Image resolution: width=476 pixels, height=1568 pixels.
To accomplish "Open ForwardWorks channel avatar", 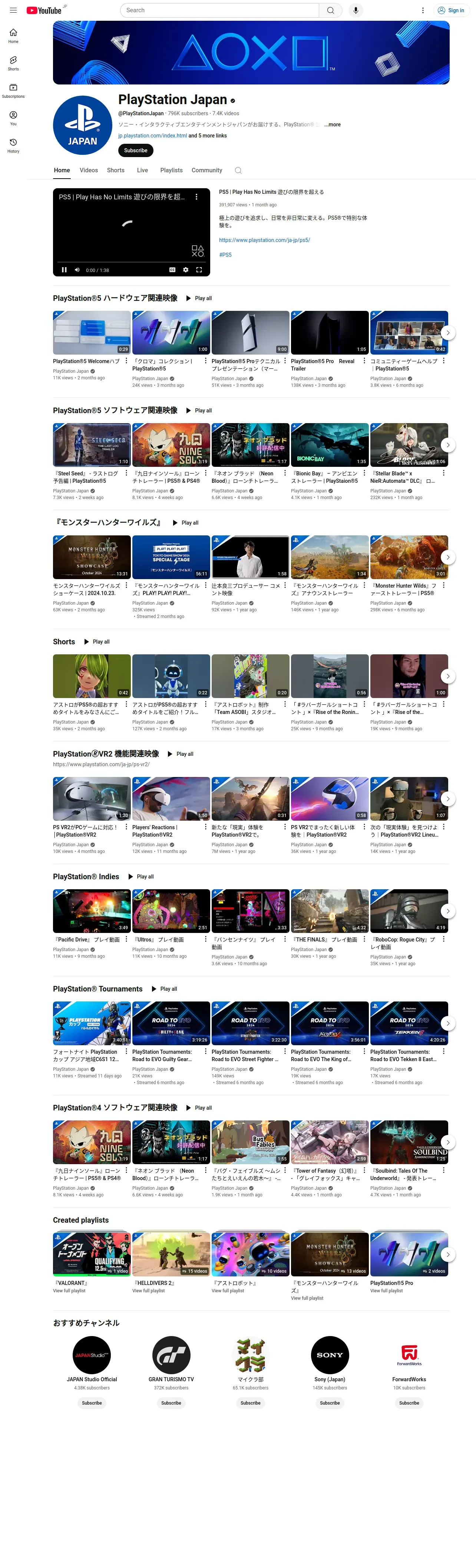I will click(409, 1355).
